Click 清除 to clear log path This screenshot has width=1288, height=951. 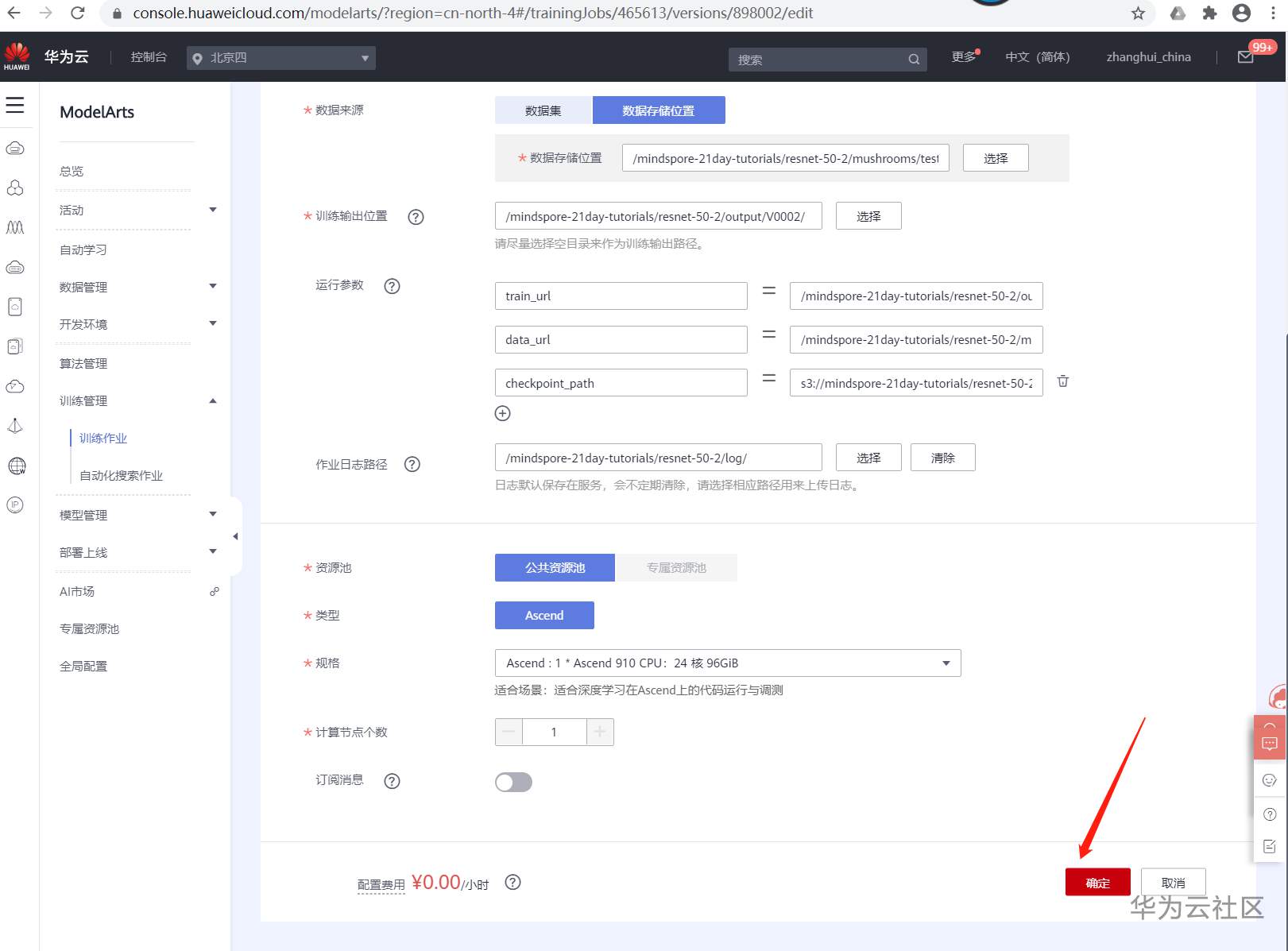(943, 458)
